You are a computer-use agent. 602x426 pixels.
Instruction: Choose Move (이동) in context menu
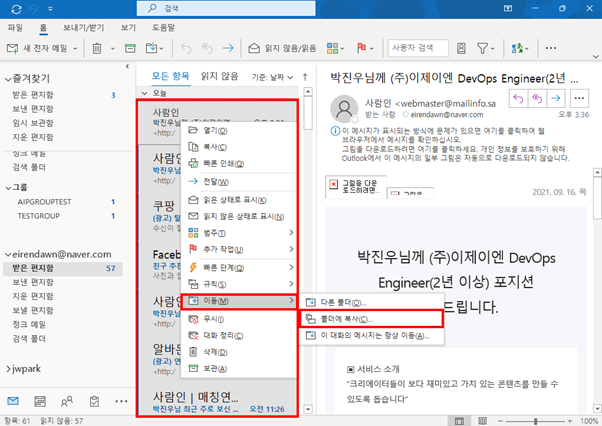238,301
